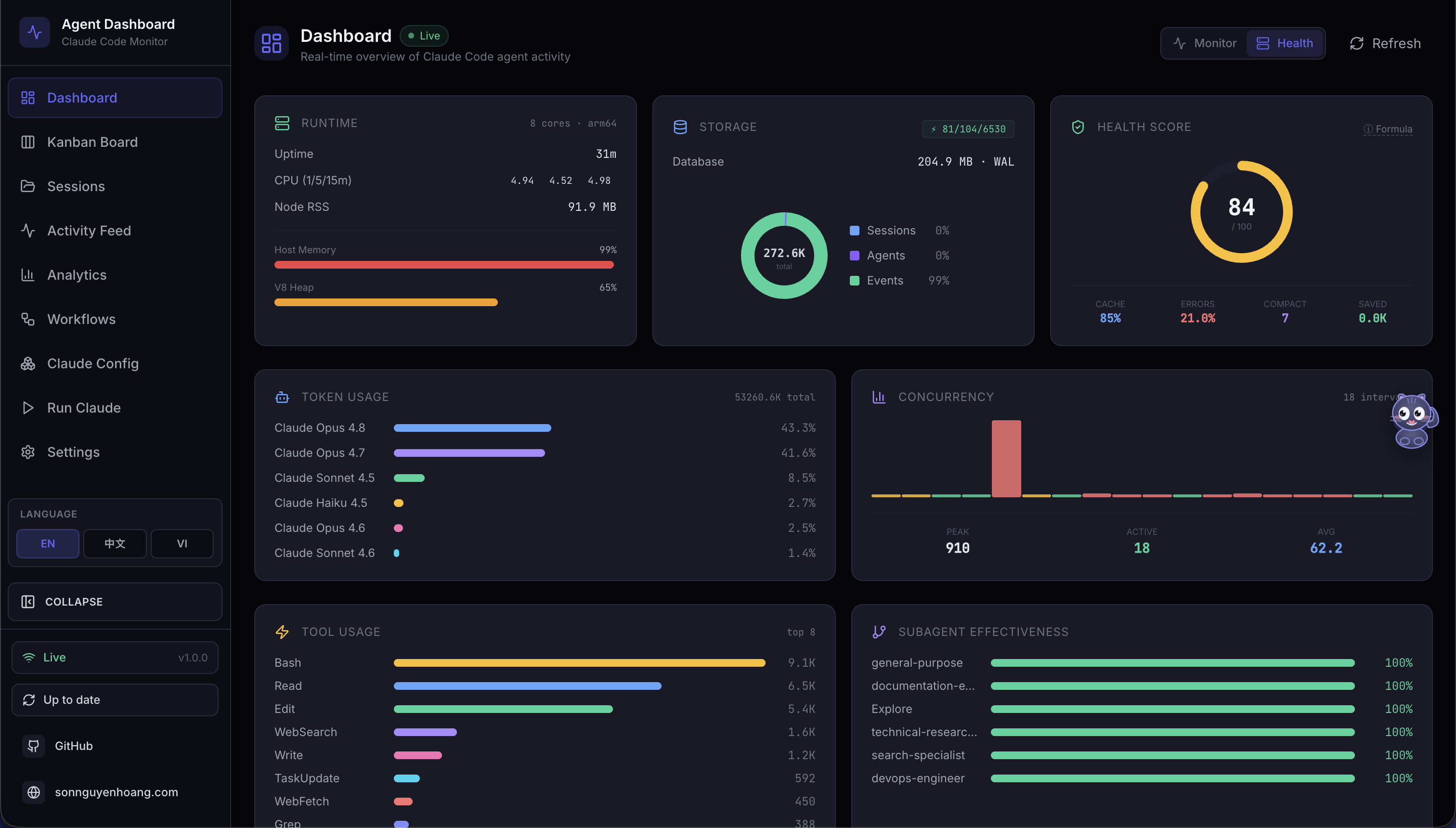Screen dimensions: 1456x828
Task: Open the Health Score Formula link
Action: coord(1388,129)
